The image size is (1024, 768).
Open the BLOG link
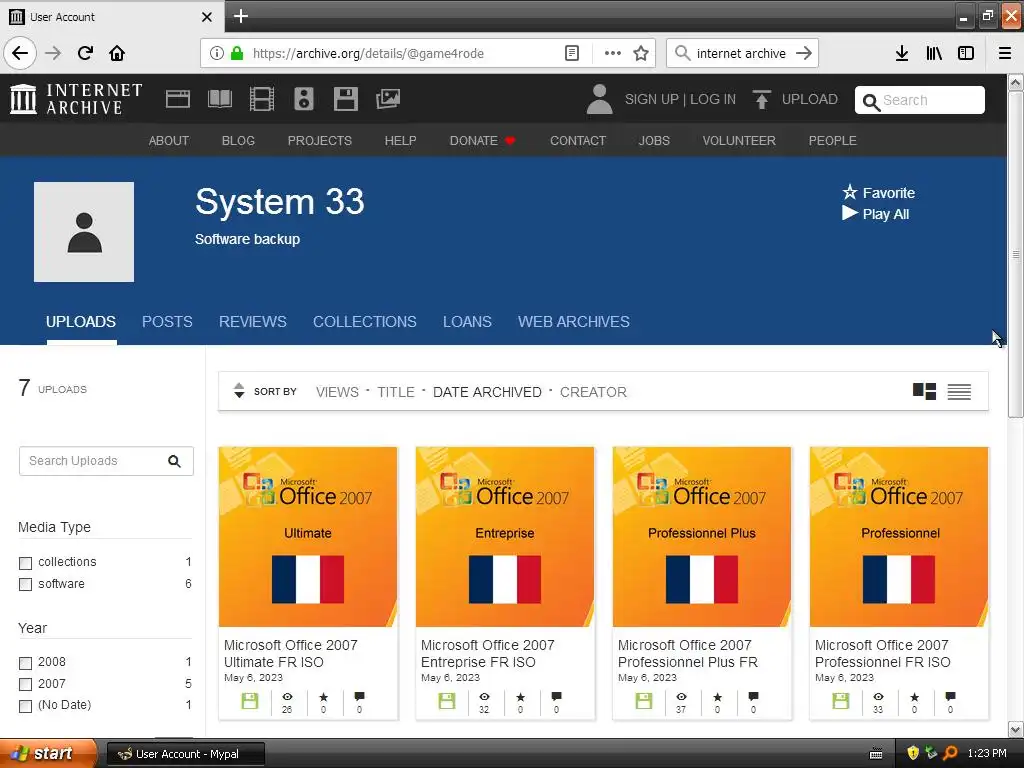[238, 140]
